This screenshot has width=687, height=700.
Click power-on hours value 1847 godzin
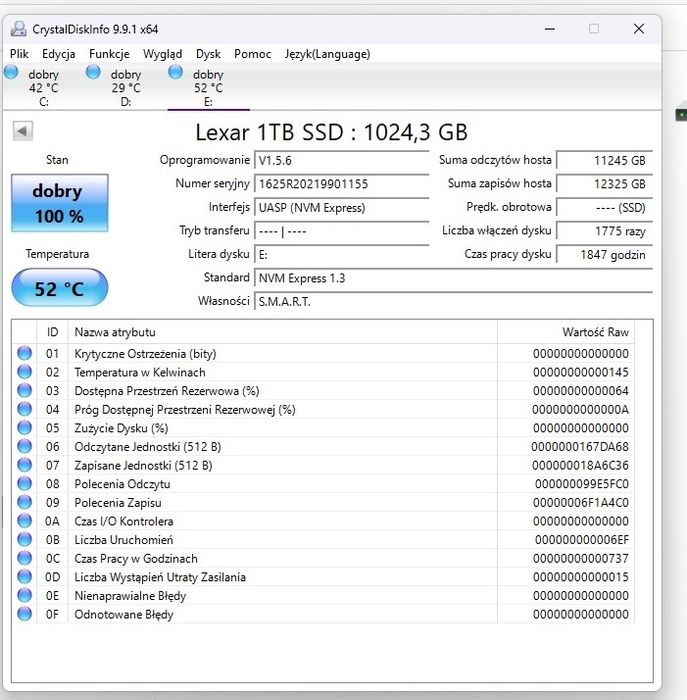click(x=604, y=254)
